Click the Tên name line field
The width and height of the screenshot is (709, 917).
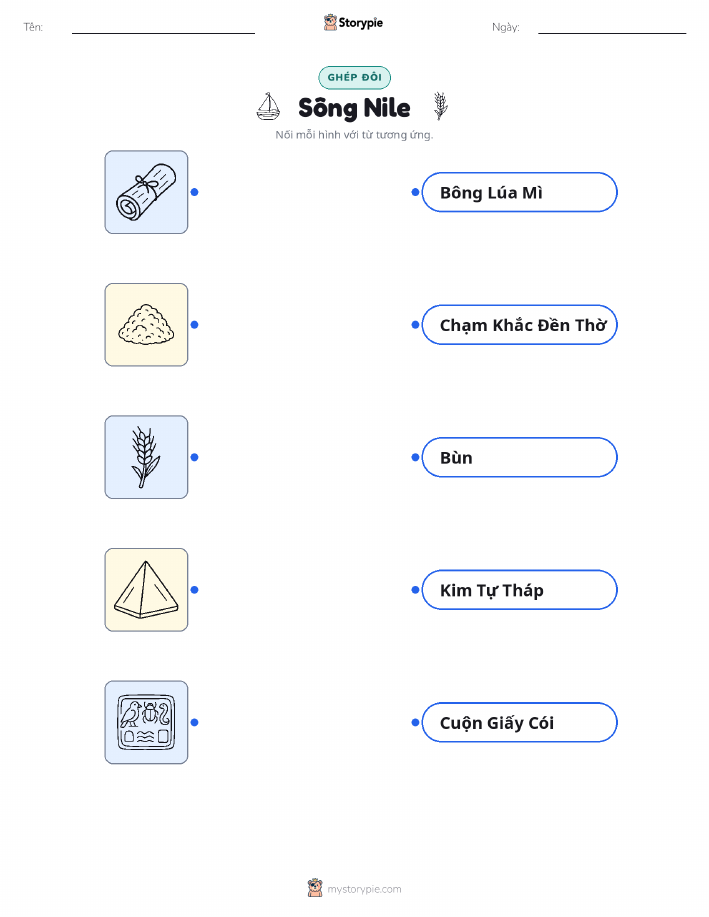point(163,27)
